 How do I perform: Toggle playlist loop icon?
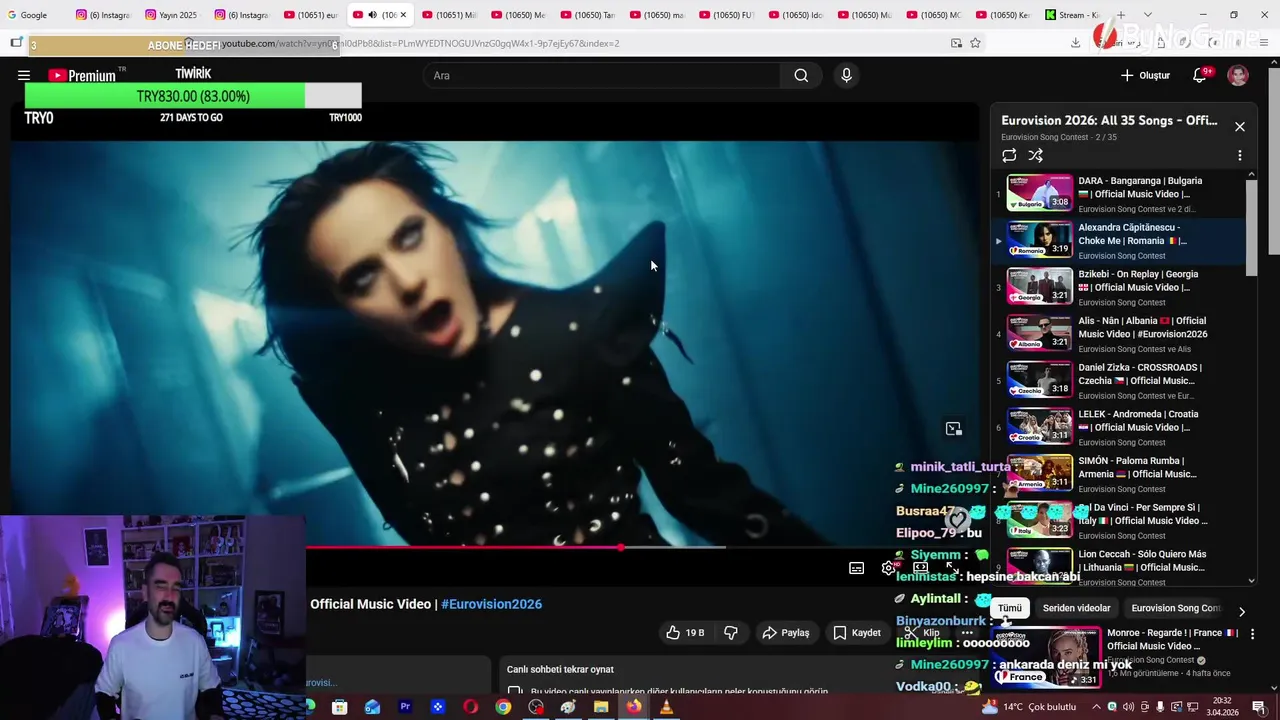pyautogui.click(x=1009, y=155)
